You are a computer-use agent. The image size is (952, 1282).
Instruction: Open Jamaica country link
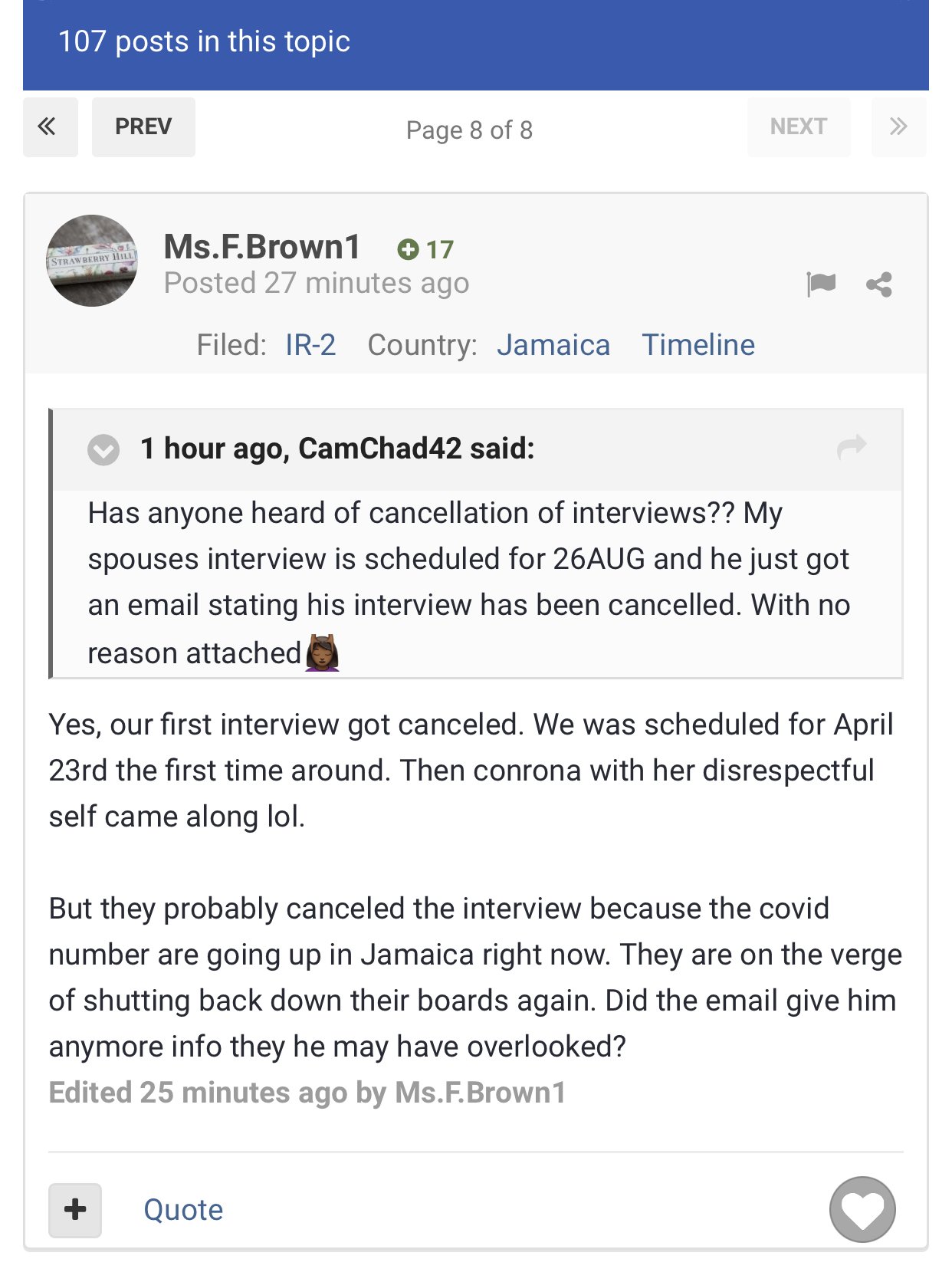(553, 345)
